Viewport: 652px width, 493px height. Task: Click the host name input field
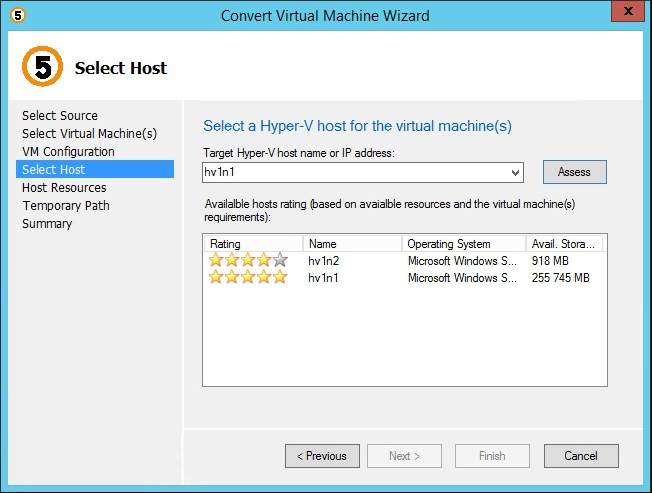(355, 172)
